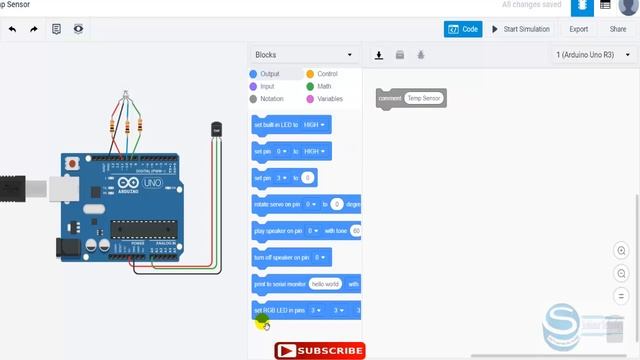Open pin 3 dropdown on set pin to value block
This screenshot has width=640, height=360.
pyautogui.click(x=282, y=178)
